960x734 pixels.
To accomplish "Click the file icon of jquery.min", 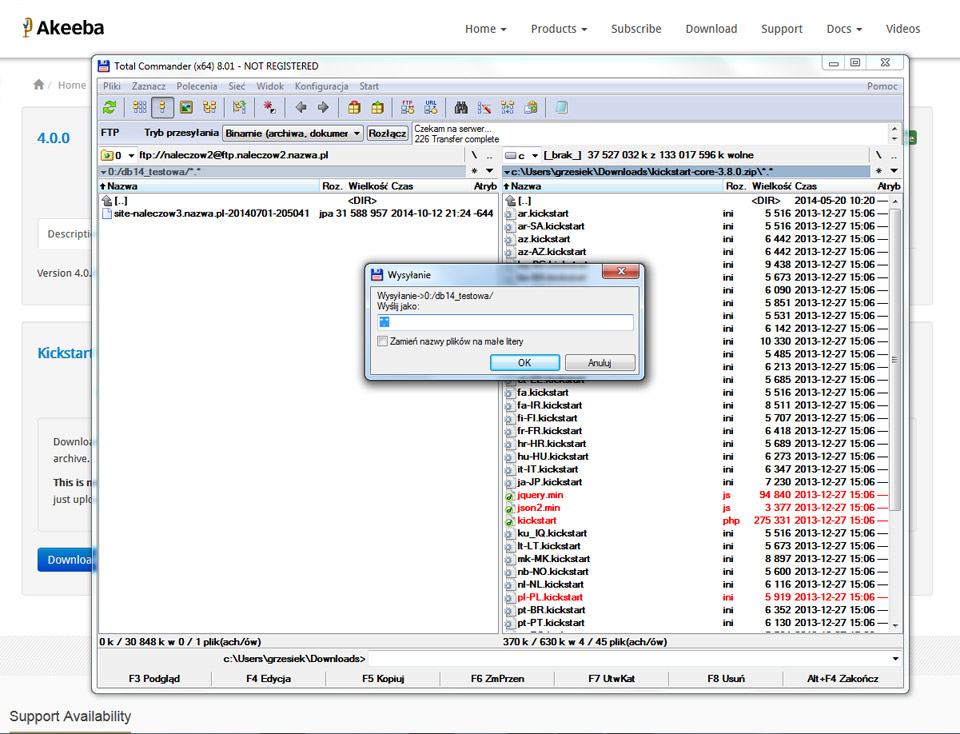I will [x=509, y=496].
